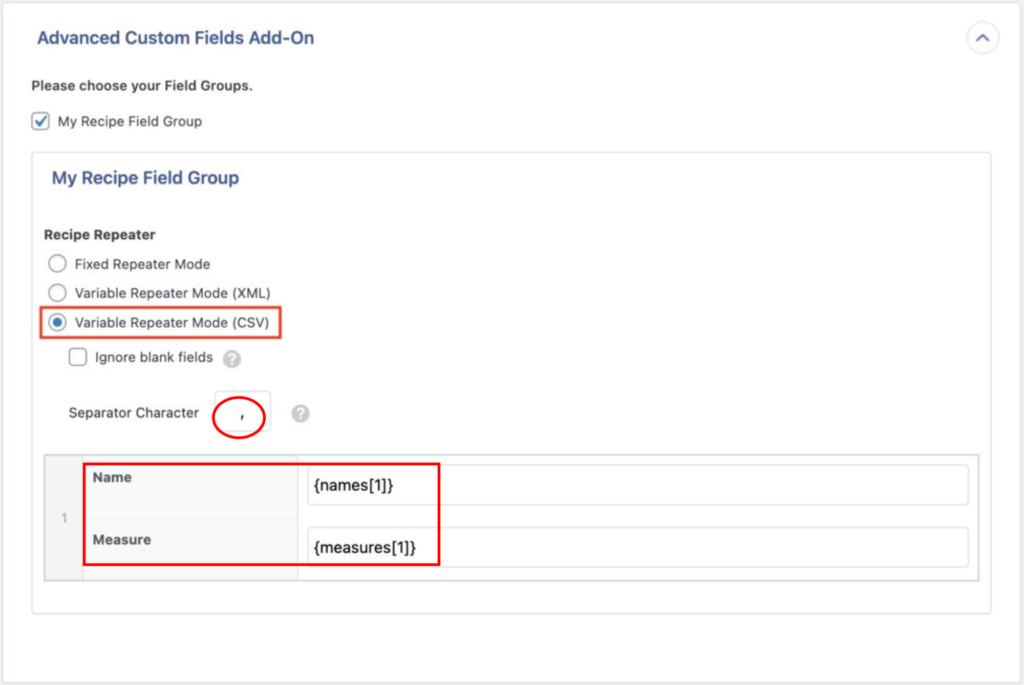1024x685 pixels.
Task: Select Variable Repeater Mode (CSV)
Action: (x=57, y=322)
